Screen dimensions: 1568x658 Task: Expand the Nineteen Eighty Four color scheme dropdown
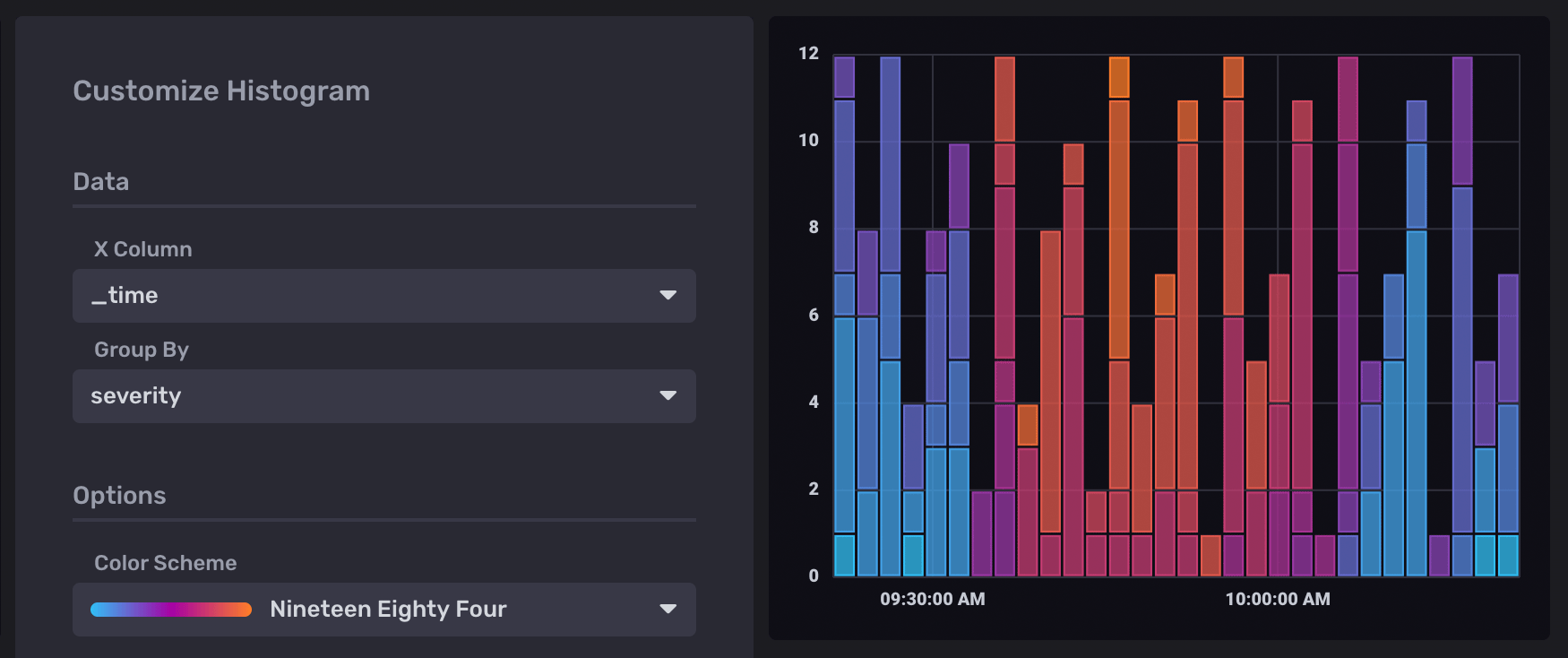(387, 610)
